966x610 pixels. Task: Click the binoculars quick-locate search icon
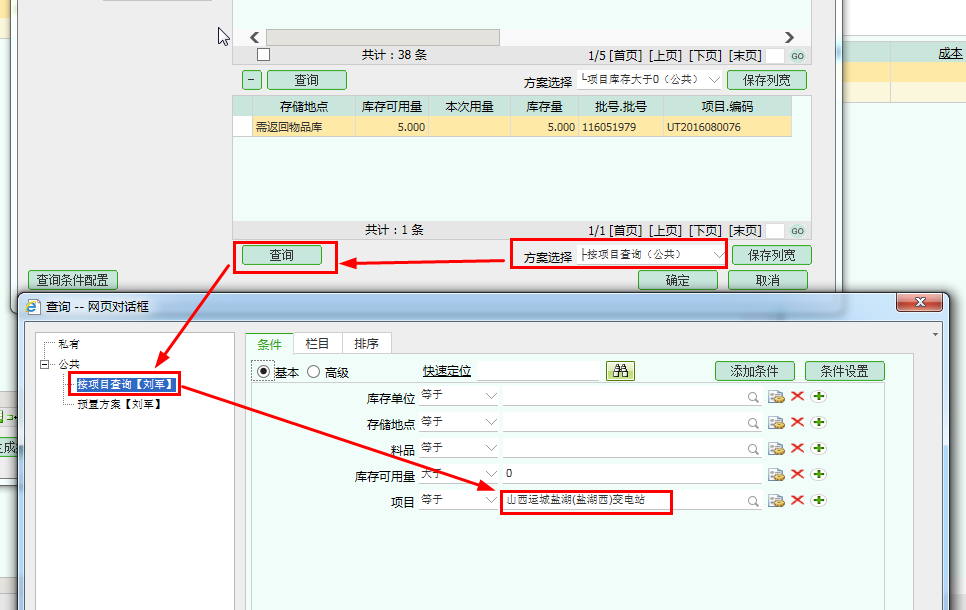pos(620,371)
